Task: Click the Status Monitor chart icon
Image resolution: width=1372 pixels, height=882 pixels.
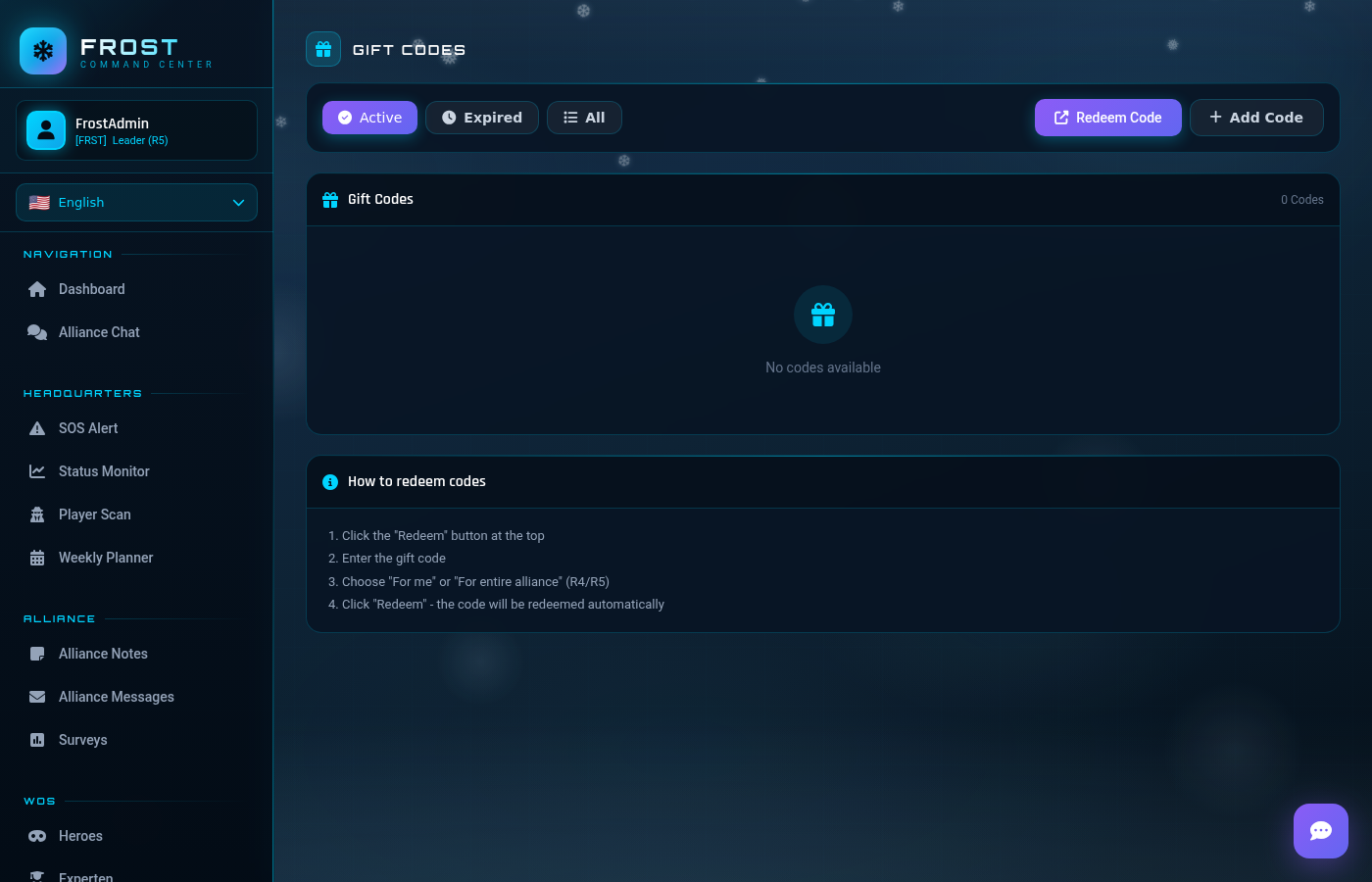Action: tap(37, 471)
